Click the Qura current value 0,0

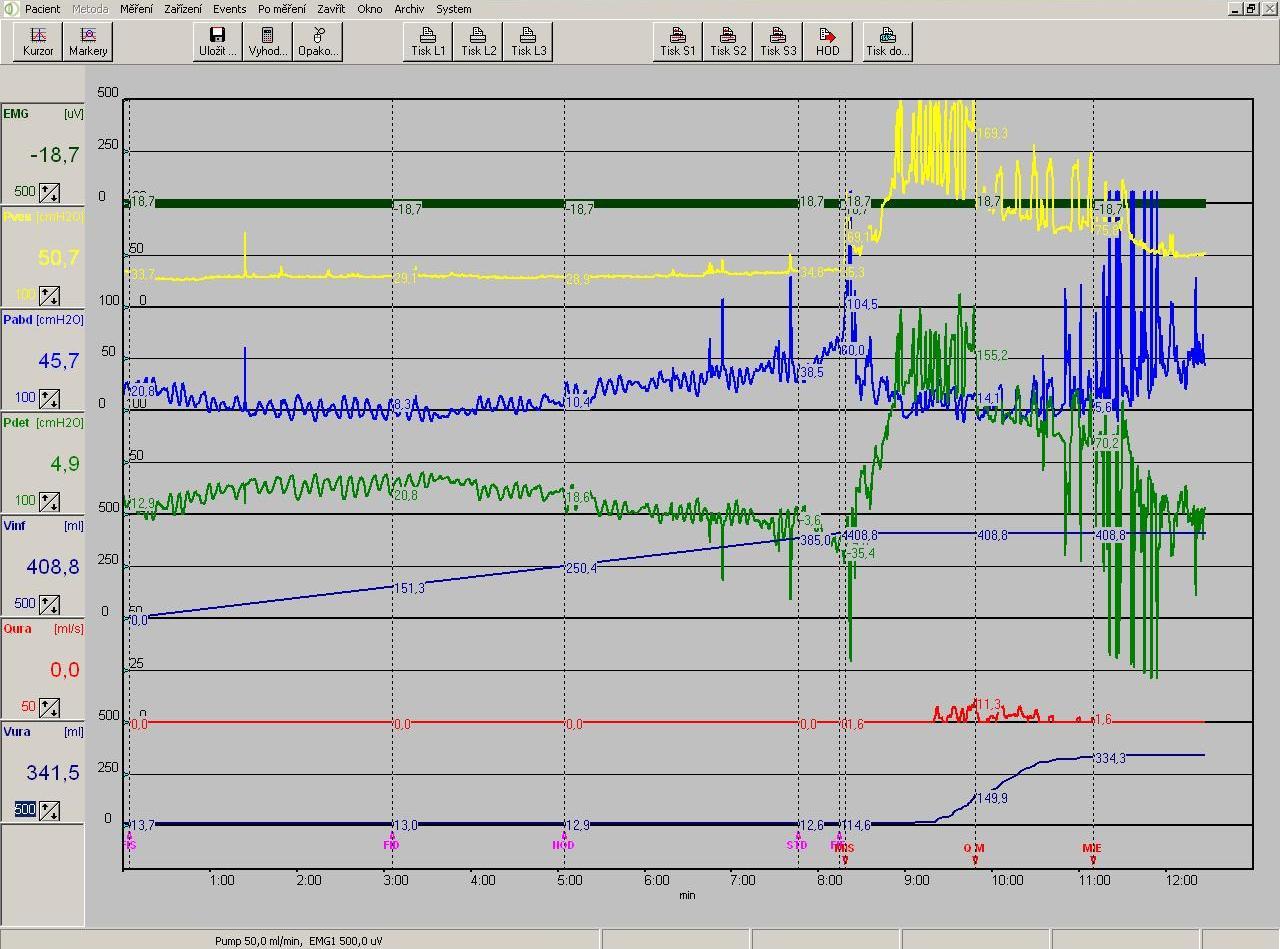(x=64, y=670)
